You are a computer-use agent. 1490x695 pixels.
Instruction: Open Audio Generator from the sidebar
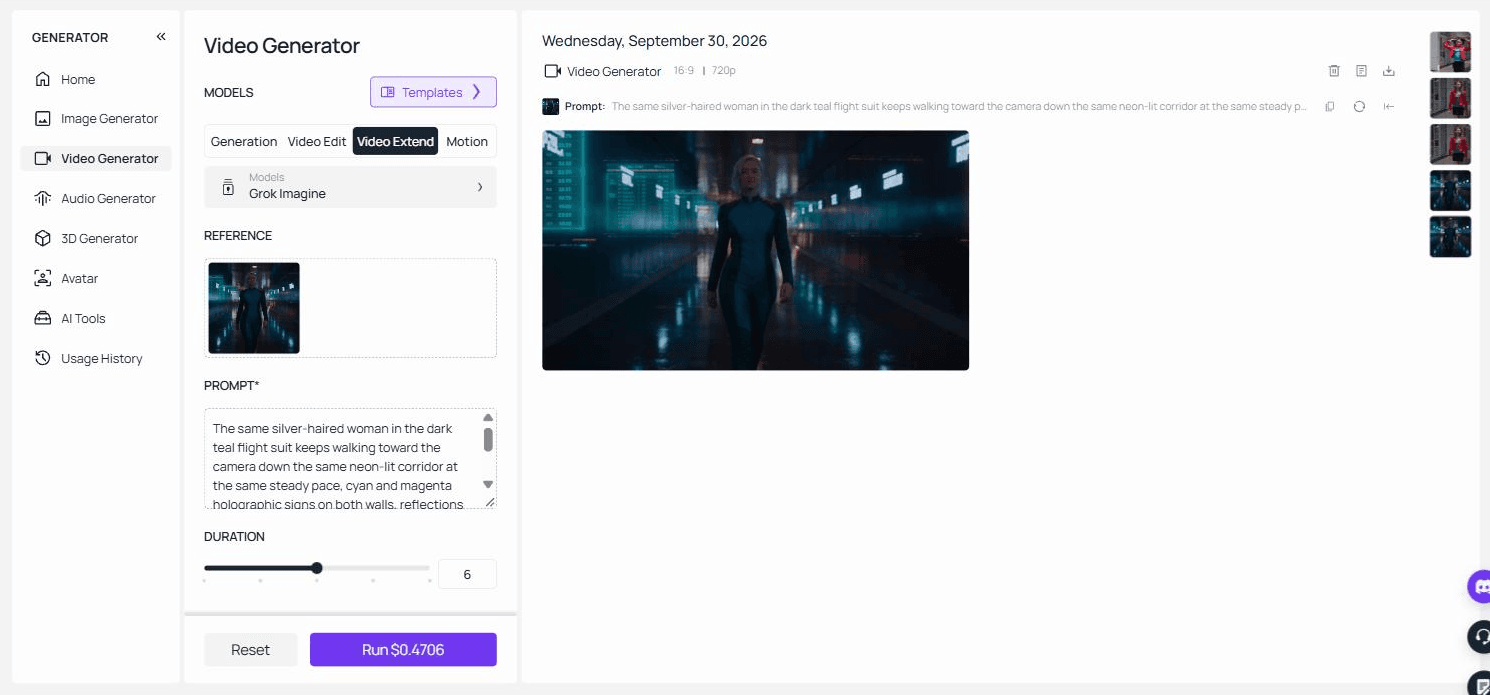(96, 198)
